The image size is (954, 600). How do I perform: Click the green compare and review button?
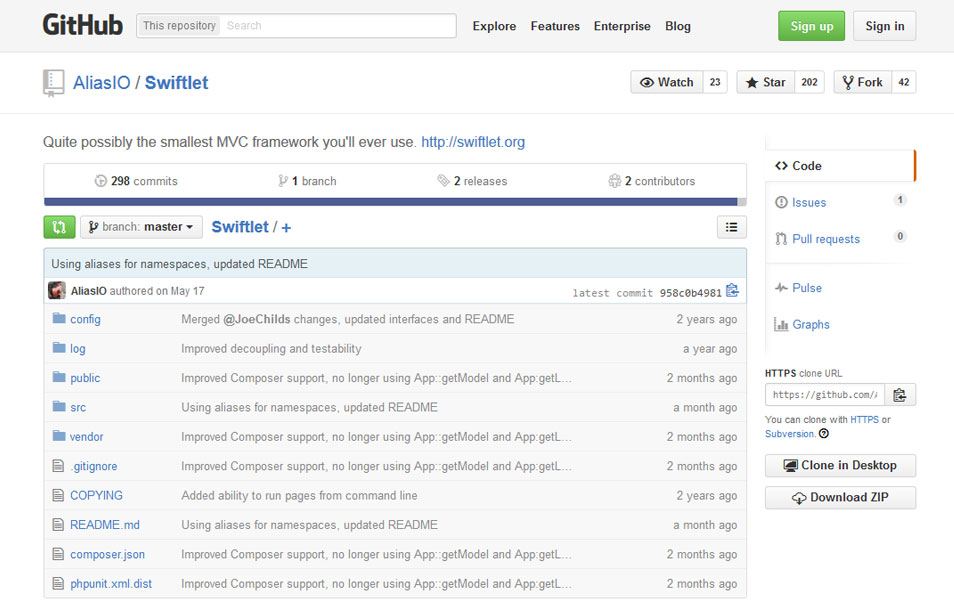pos(59,227)
